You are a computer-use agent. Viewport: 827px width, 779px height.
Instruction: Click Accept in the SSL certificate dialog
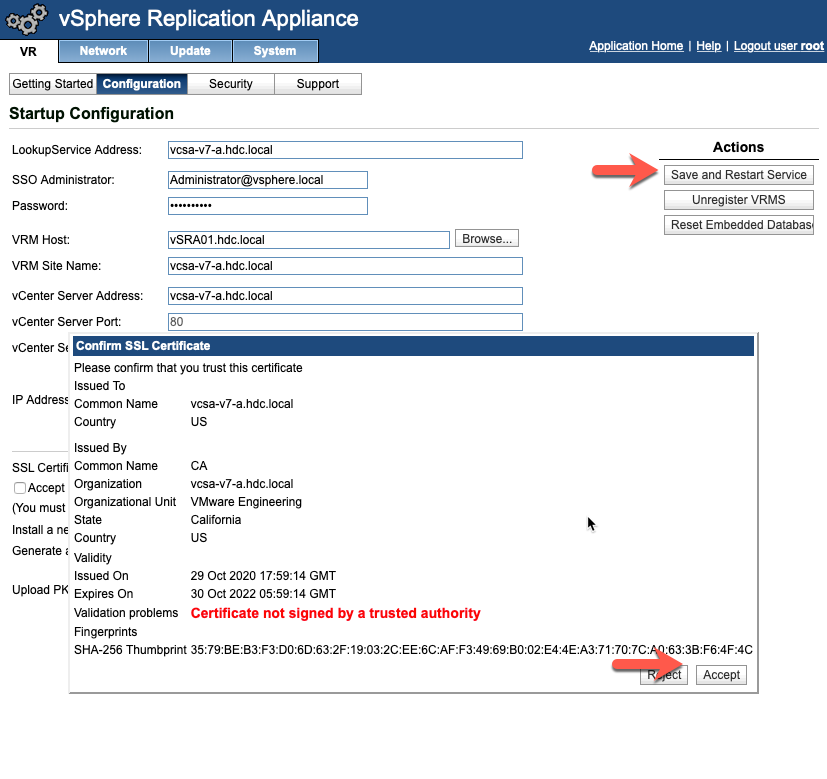(721, 675)
